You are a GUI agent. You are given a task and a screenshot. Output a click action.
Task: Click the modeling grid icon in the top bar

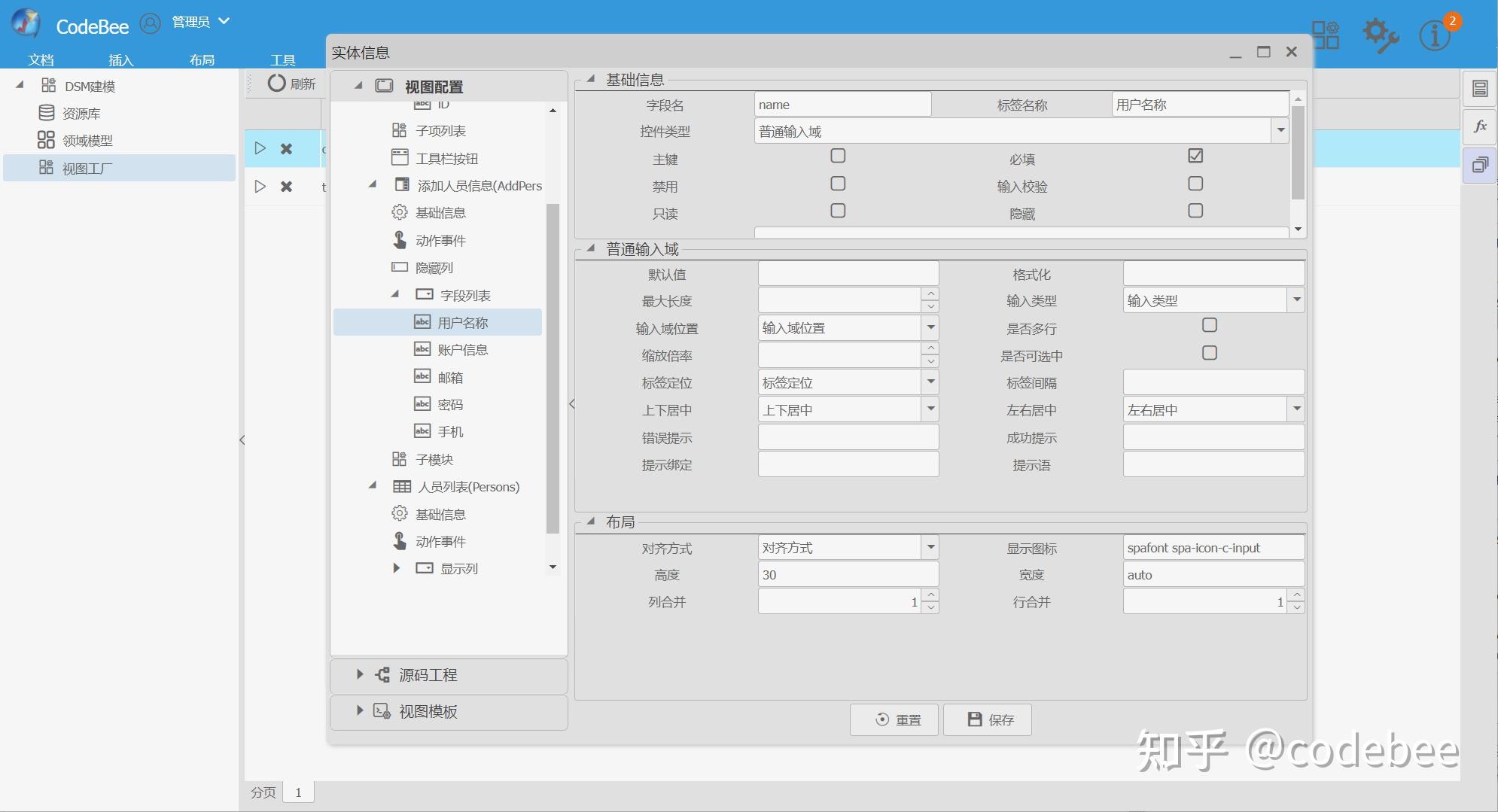click(1325, 34)
